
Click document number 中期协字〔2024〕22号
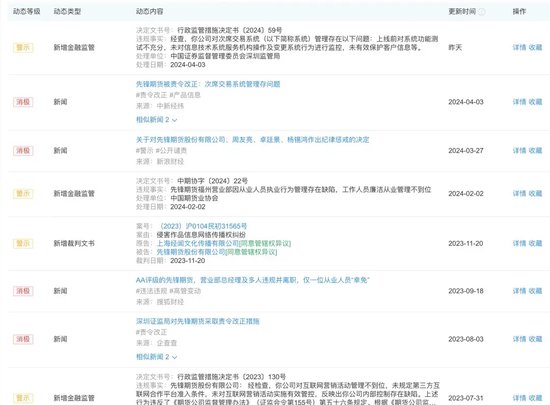tap(212, 181)
